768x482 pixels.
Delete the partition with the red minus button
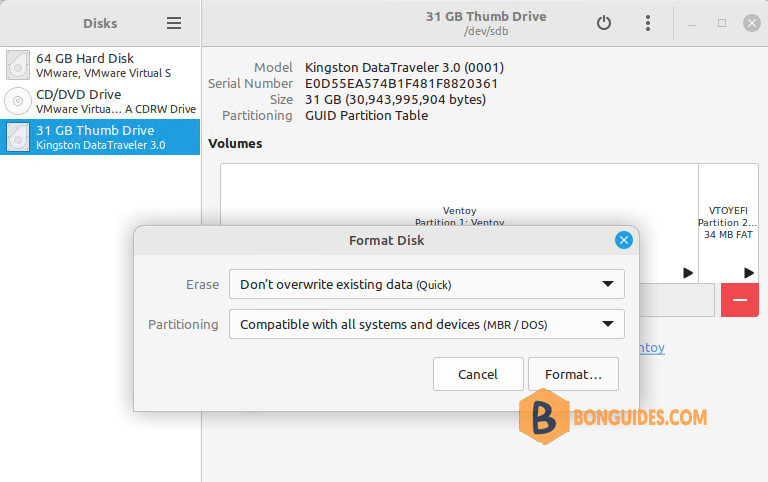(x=740, y=300)
